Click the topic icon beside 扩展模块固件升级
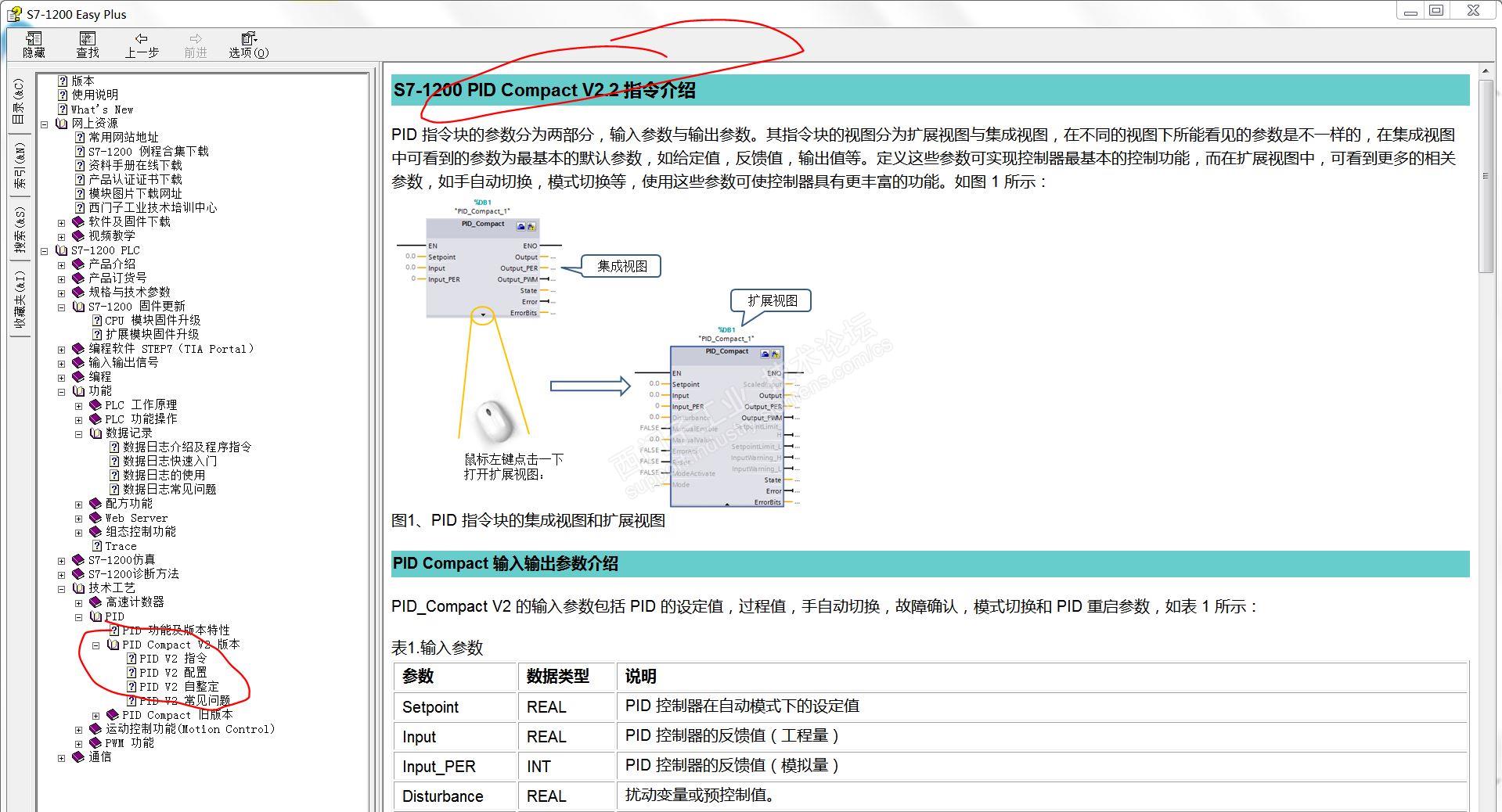 click(97, 334)
